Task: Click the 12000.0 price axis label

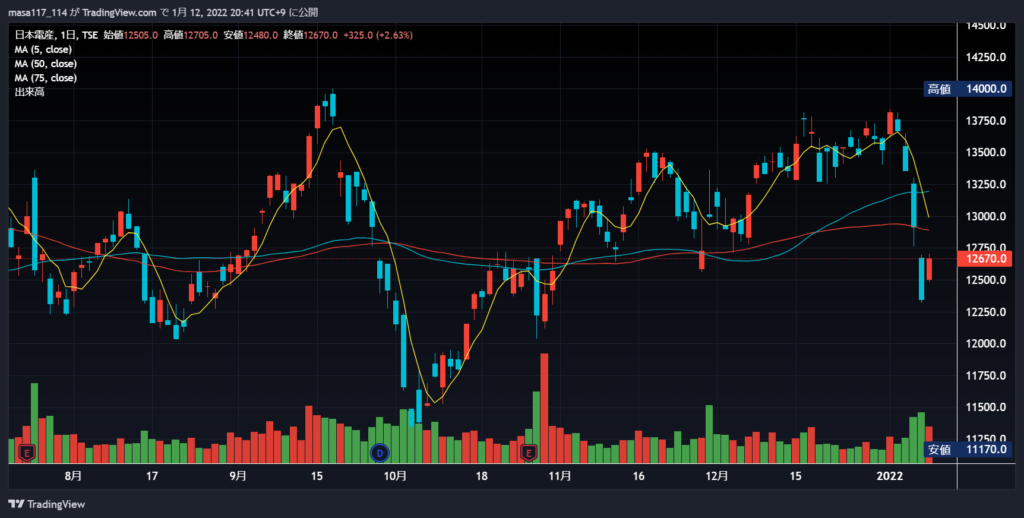Action: [x=985, y=344]
